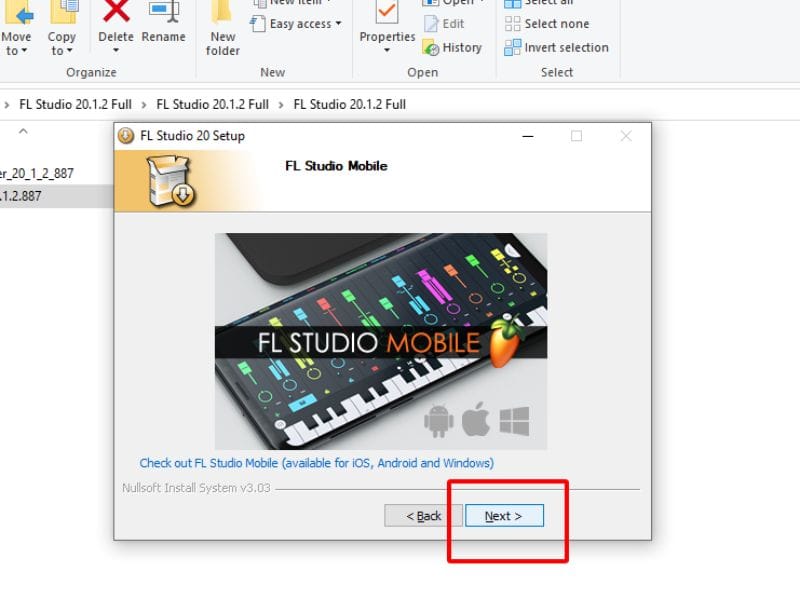Image resolution: width=800 pixels, height=600 pixels.
Task: Click the red Delete icon
Action: (116, 11)
